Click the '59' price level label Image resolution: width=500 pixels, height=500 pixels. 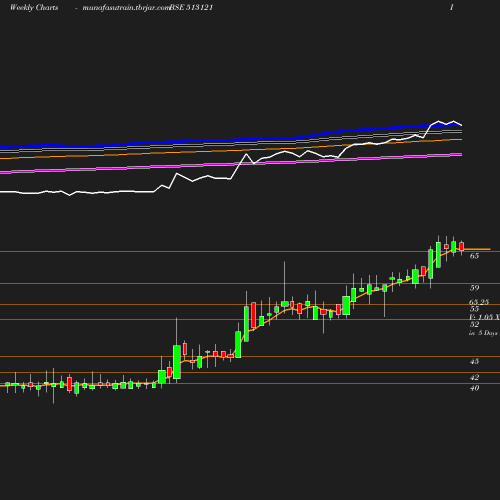coord(474,288)
